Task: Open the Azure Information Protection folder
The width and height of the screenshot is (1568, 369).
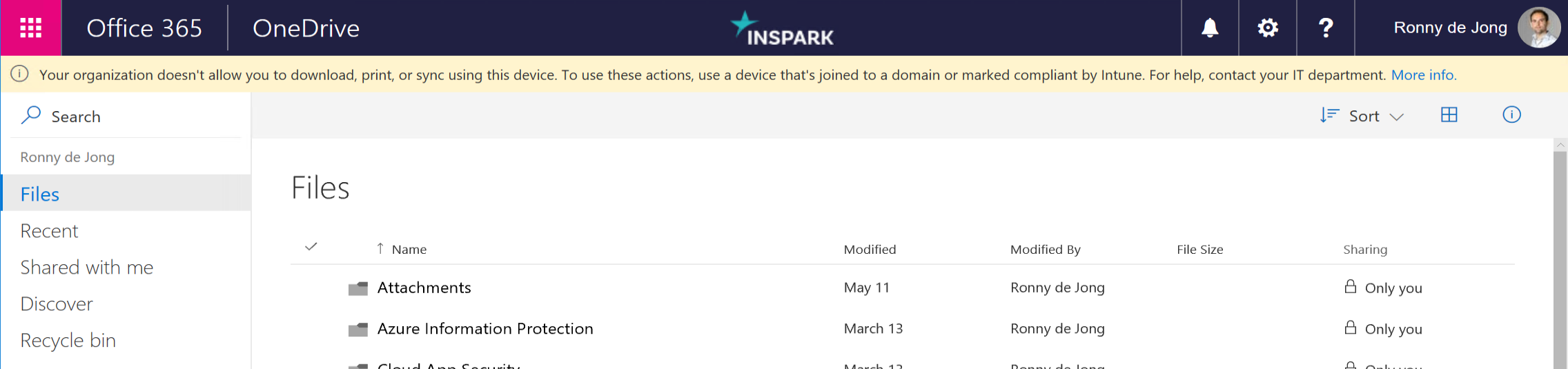Action: click(x=485, y=329)
